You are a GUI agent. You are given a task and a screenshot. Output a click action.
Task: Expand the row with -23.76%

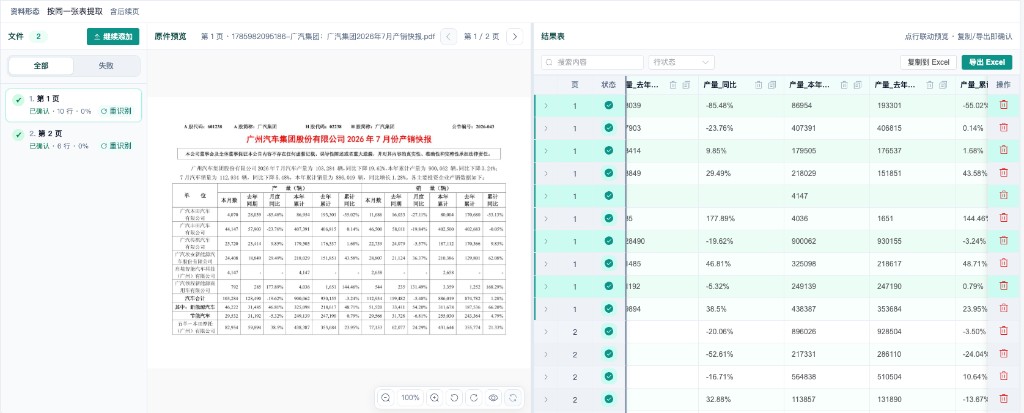tap(546, 128)
